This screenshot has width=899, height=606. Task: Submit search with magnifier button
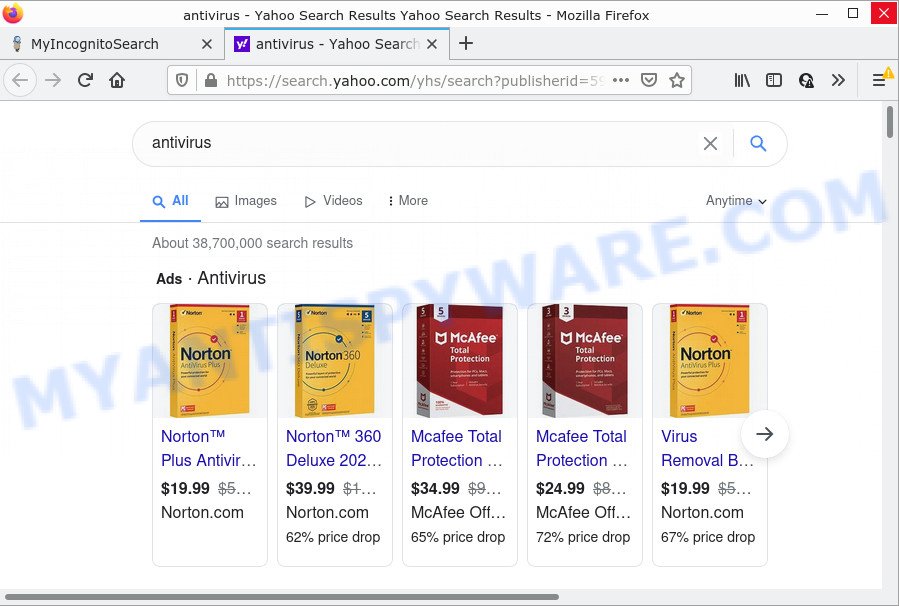tap(758, 143)
